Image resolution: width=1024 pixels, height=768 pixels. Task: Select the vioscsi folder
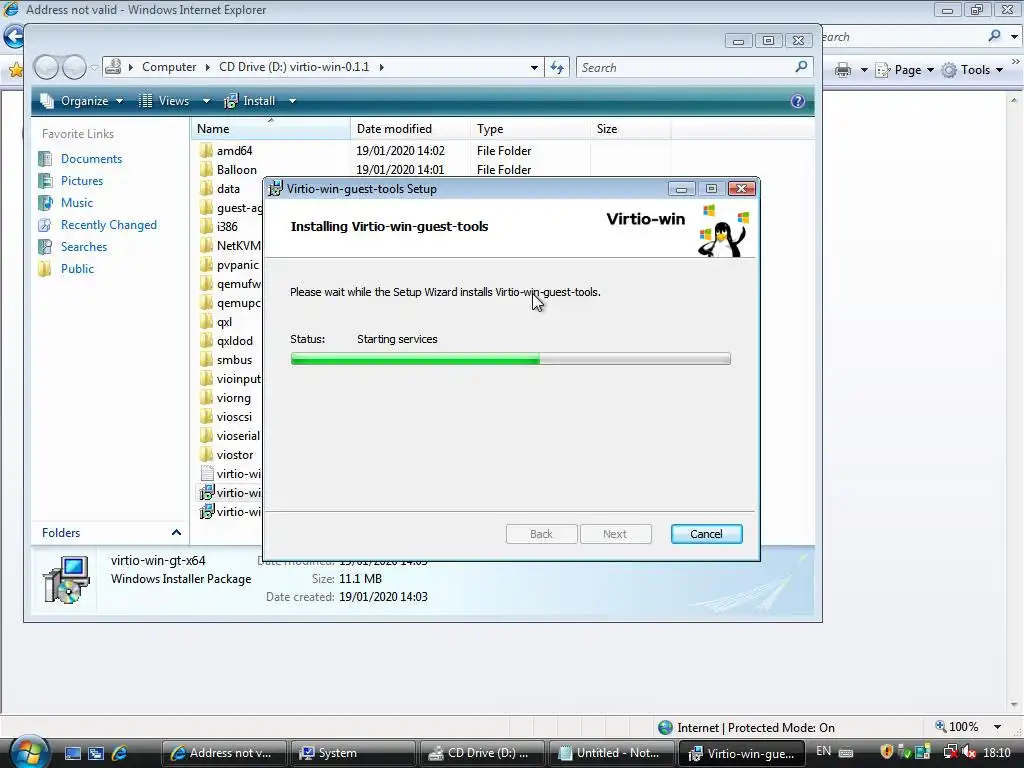click(x=234, y=417)
